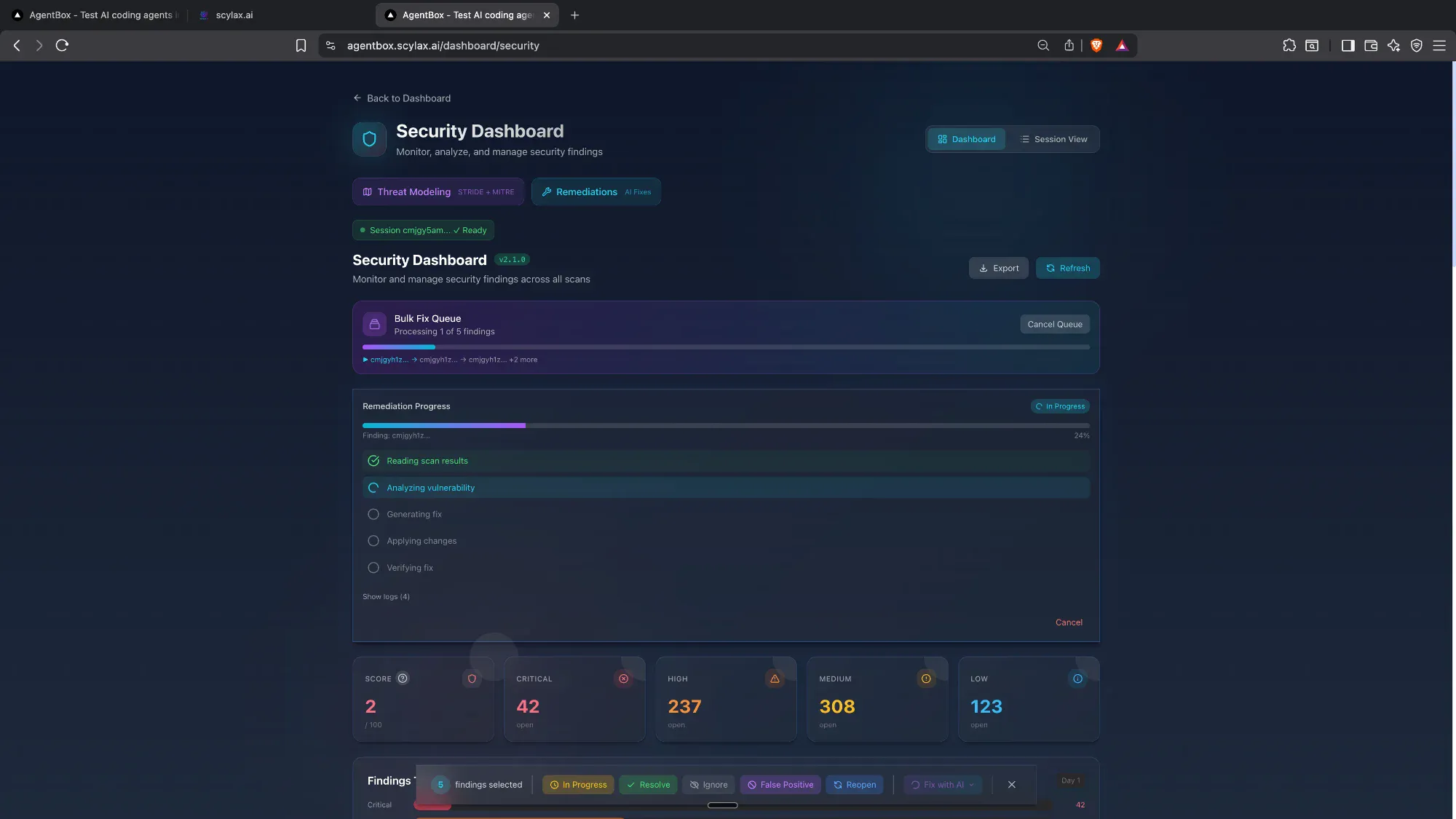This screenshot has height=819, width=1456.
Task: Expand the +2 more queue items
Action: (522, 359)
